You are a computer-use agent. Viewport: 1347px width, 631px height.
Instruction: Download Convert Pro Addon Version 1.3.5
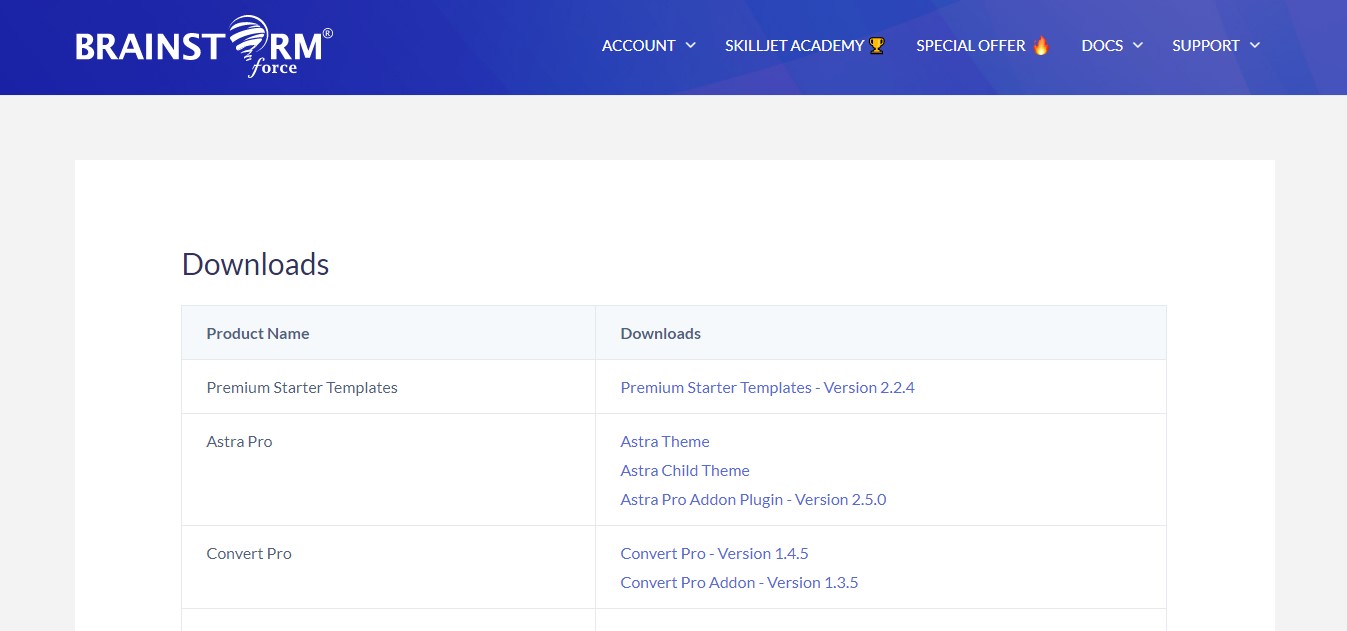[x=739, y=582]
